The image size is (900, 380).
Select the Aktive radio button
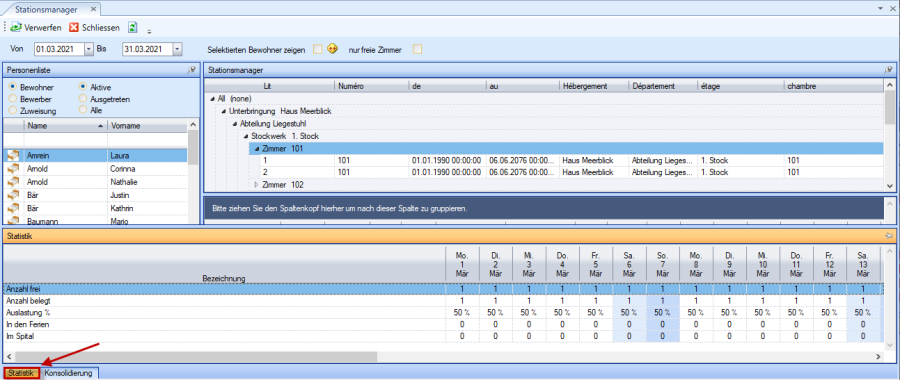[83, 87]
